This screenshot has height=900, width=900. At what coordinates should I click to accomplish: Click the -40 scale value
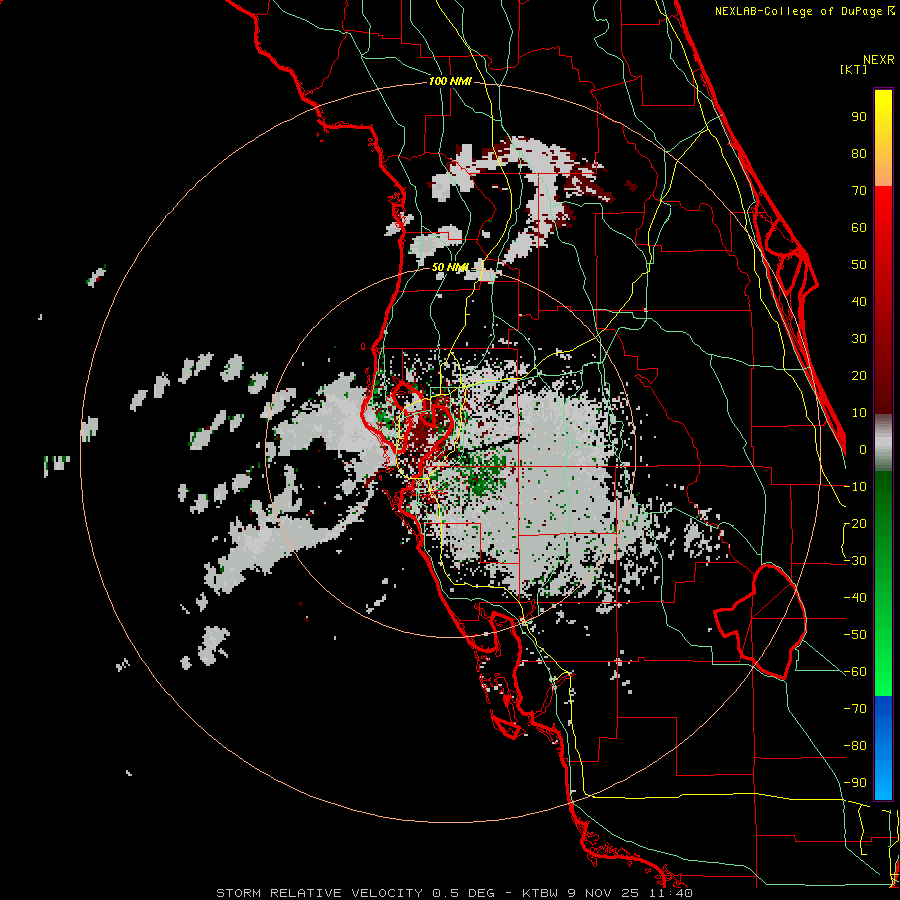point(855,598)
